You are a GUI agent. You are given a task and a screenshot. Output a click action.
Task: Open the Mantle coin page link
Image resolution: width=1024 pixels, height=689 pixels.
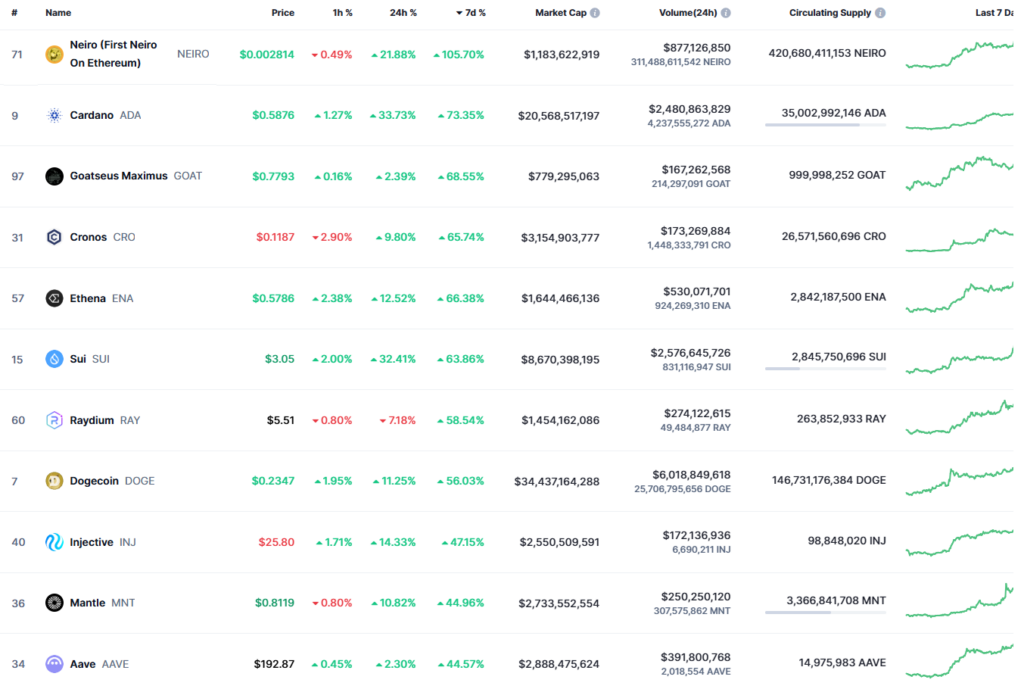click(88, 603)
